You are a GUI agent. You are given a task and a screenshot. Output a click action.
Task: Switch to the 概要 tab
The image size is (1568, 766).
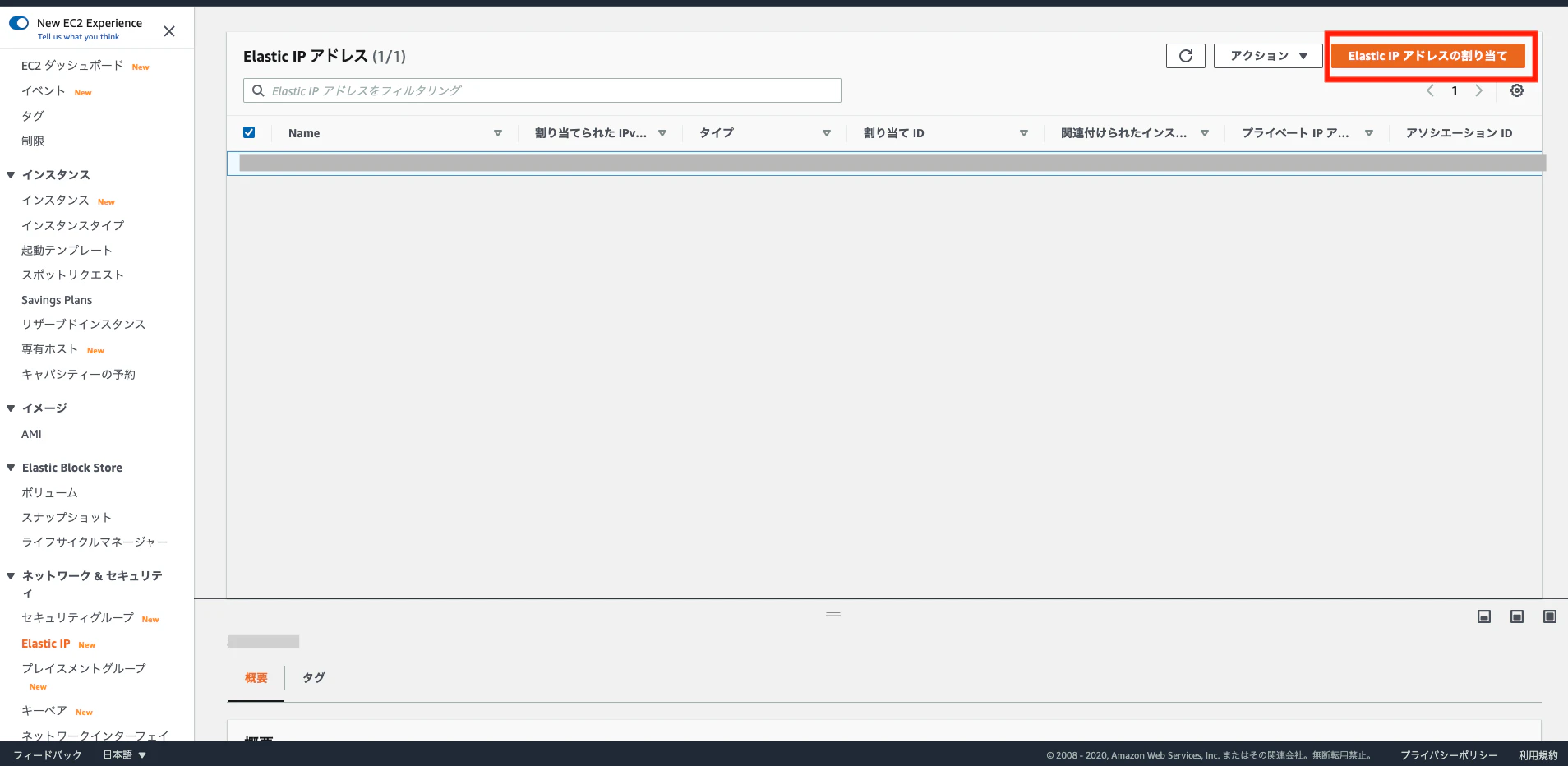click(256, 678)
